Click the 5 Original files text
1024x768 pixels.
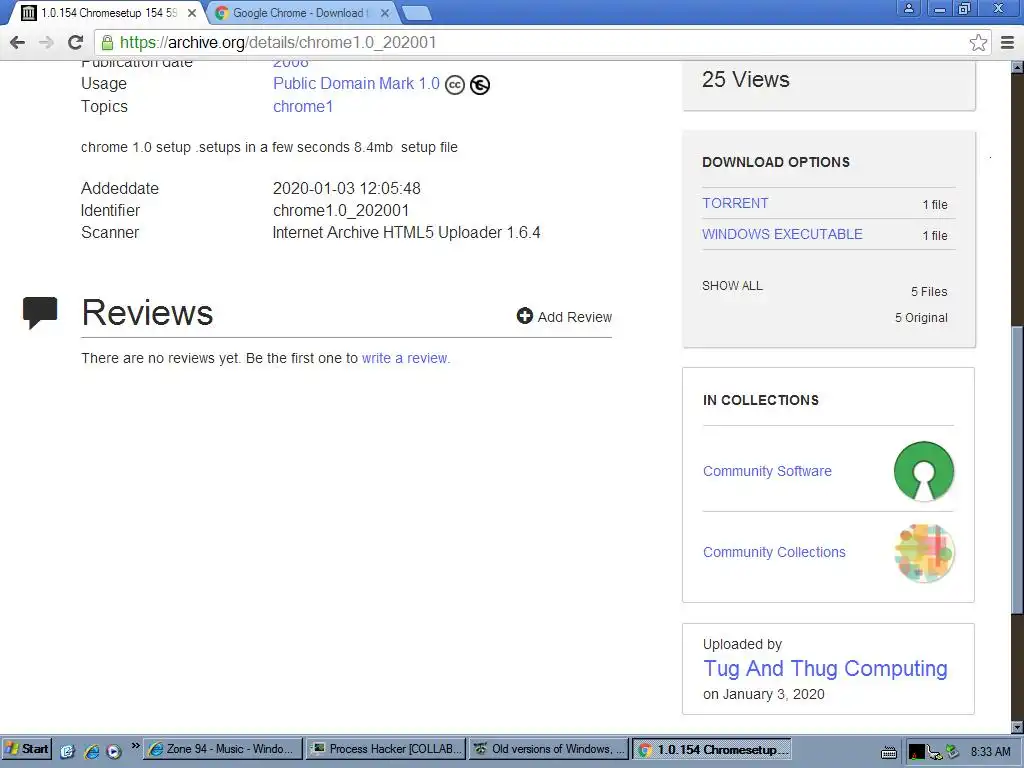click(x=921, y=317)
